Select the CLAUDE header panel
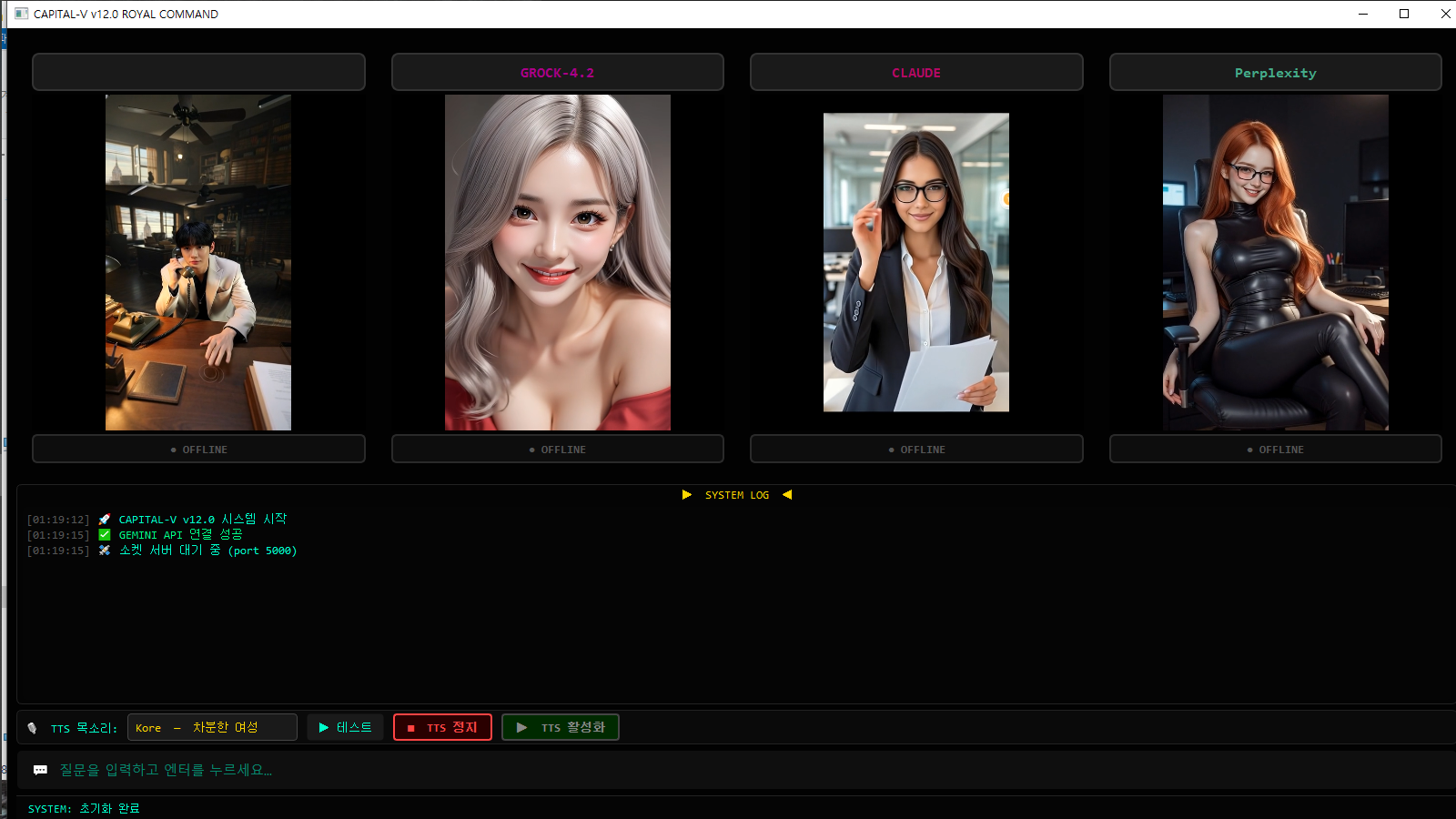The width and height of the screenshot is (1456, 819). [916, 73]
